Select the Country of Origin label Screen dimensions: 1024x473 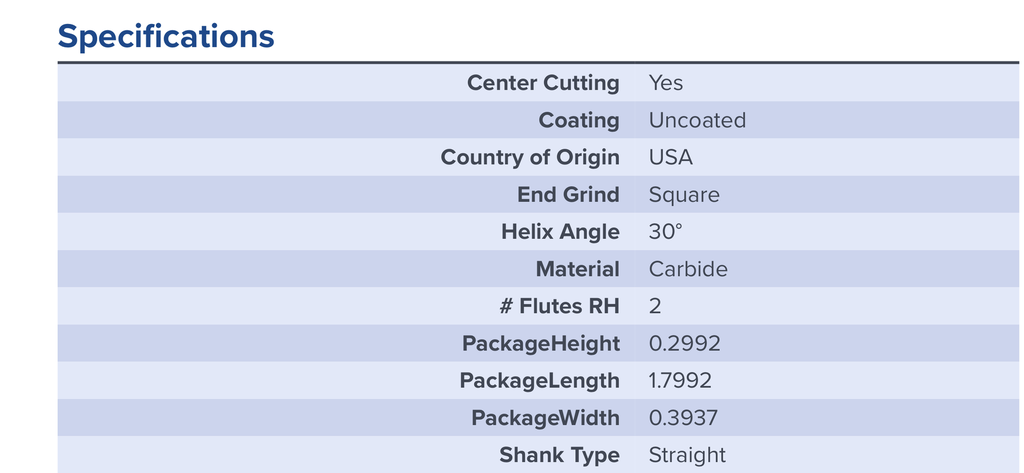(530, 157)
